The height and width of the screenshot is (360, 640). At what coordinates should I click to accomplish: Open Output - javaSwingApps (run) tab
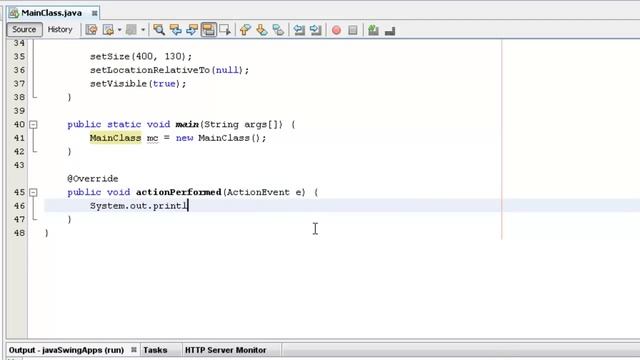tap(66, 350)
